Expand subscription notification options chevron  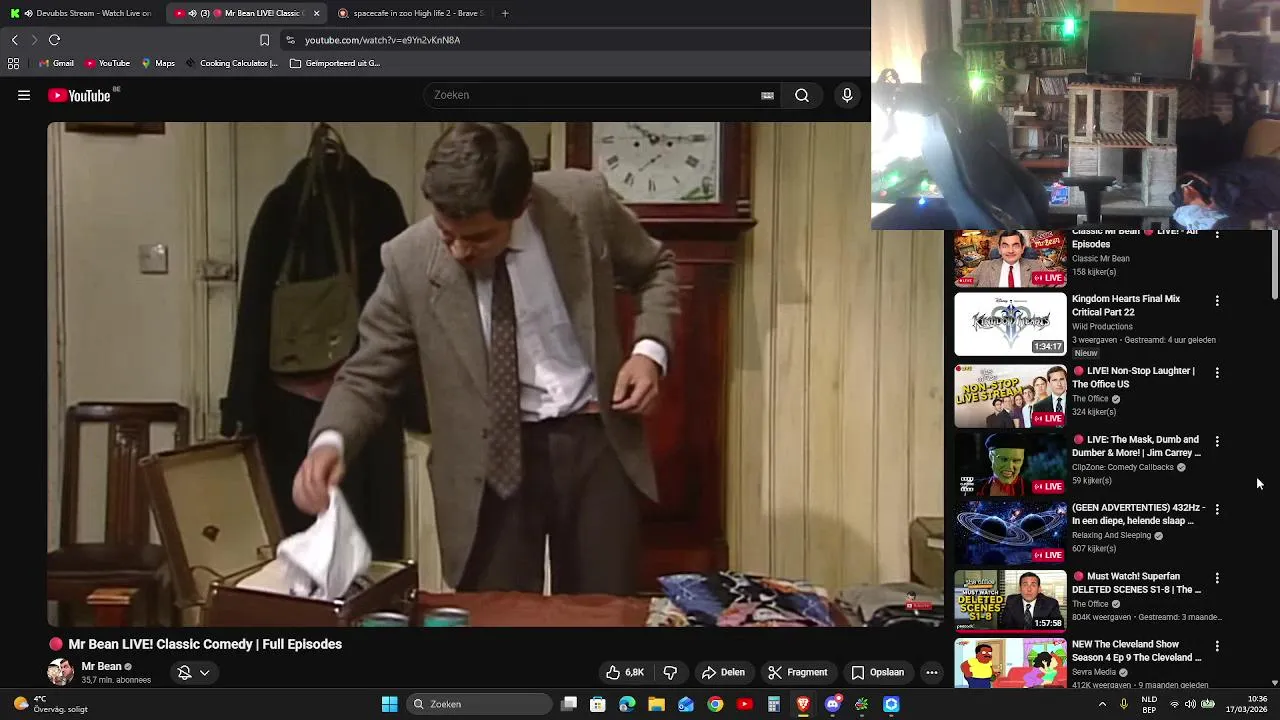(x=204, y=672)
